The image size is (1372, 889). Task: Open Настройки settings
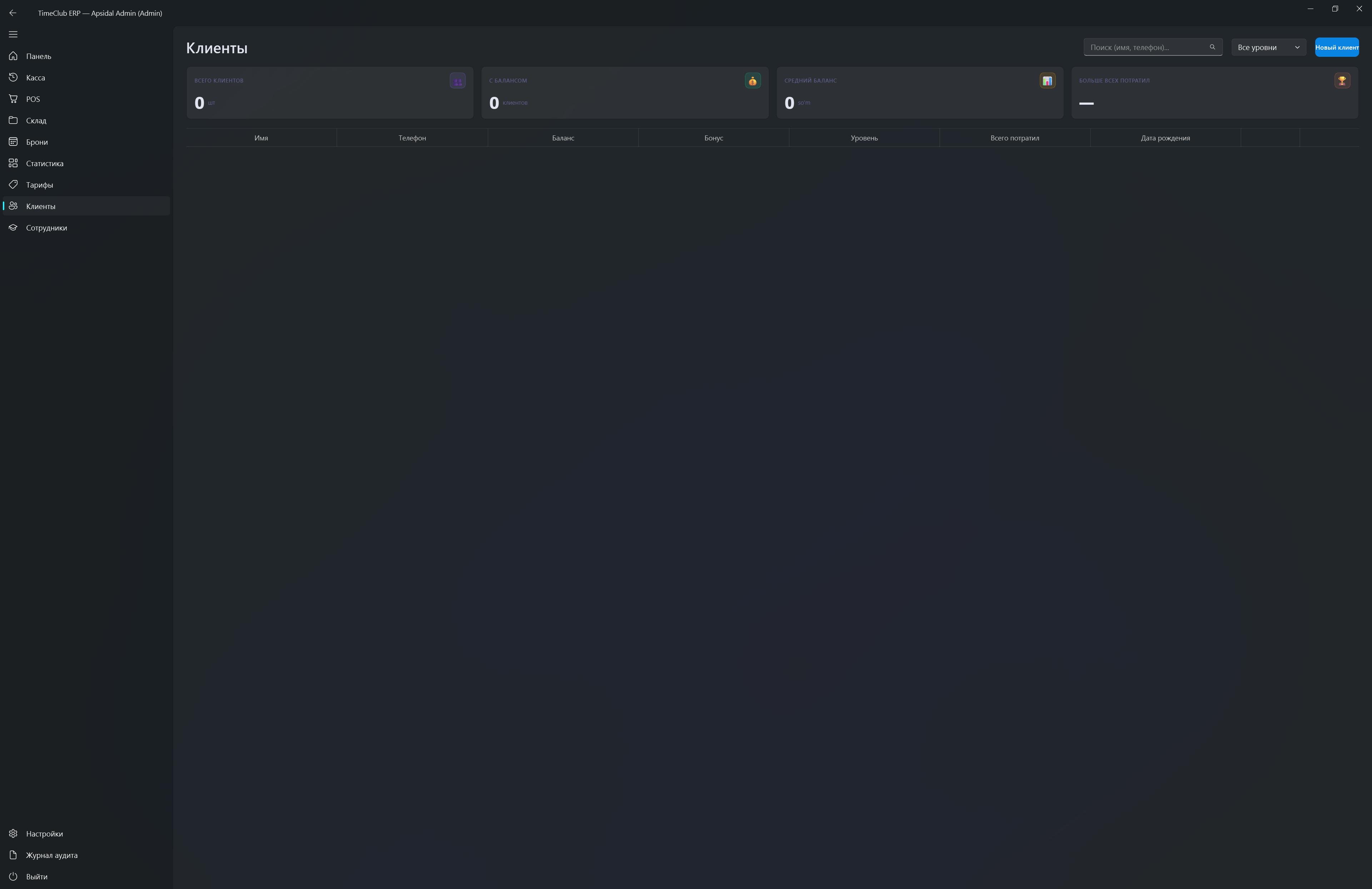pos(86,834)
